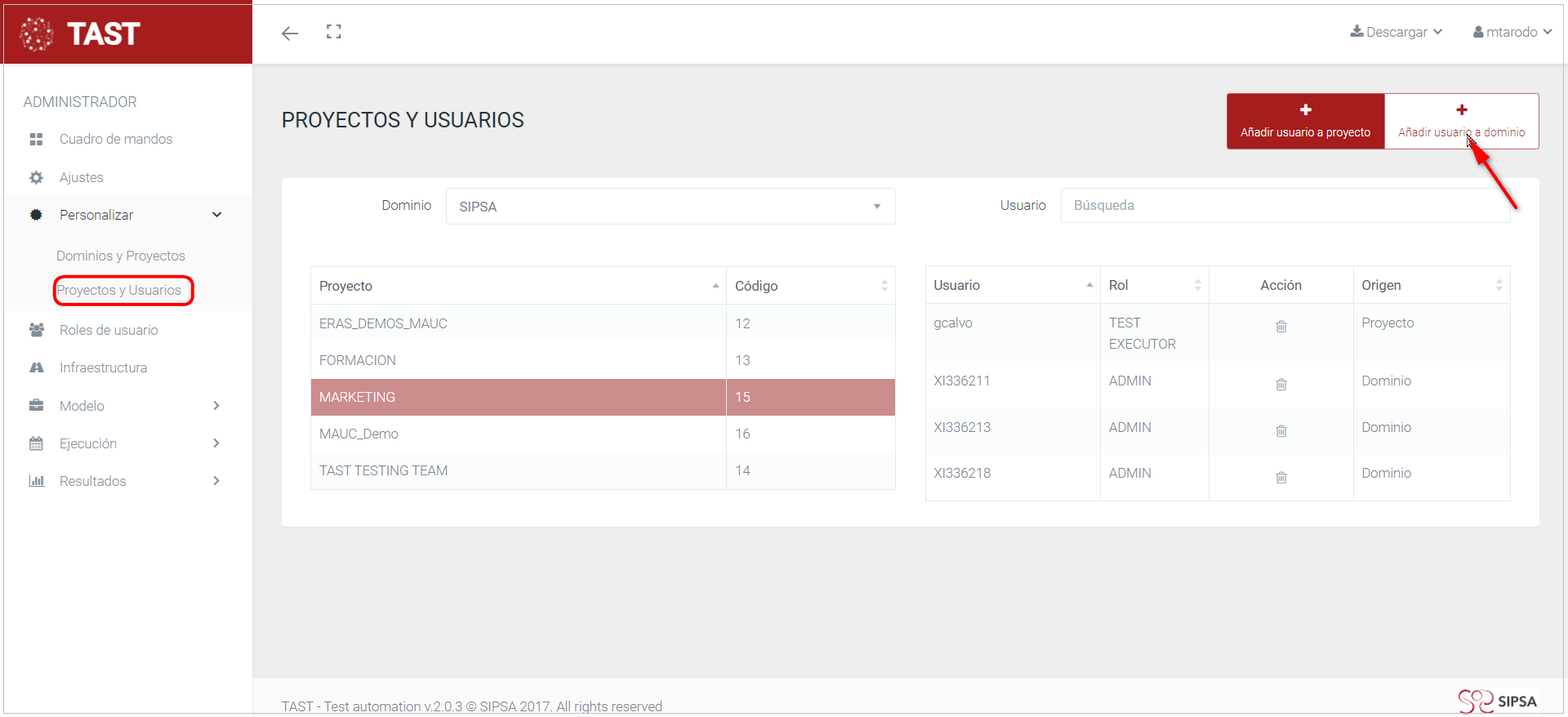The height and width of the screenshot is (717, 1568).
Task: Click Añadir usuario a dominio button
Action: (x=1461, y=122)
